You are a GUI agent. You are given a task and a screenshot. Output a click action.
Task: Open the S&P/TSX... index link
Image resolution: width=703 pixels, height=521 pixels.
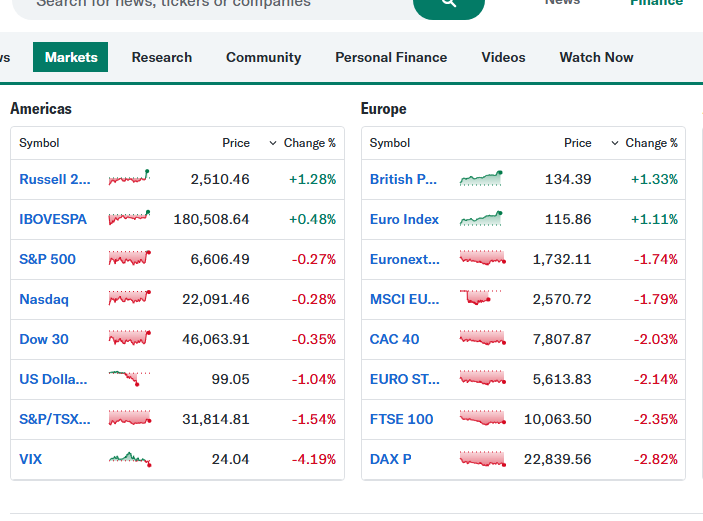(x=55, y=419)
